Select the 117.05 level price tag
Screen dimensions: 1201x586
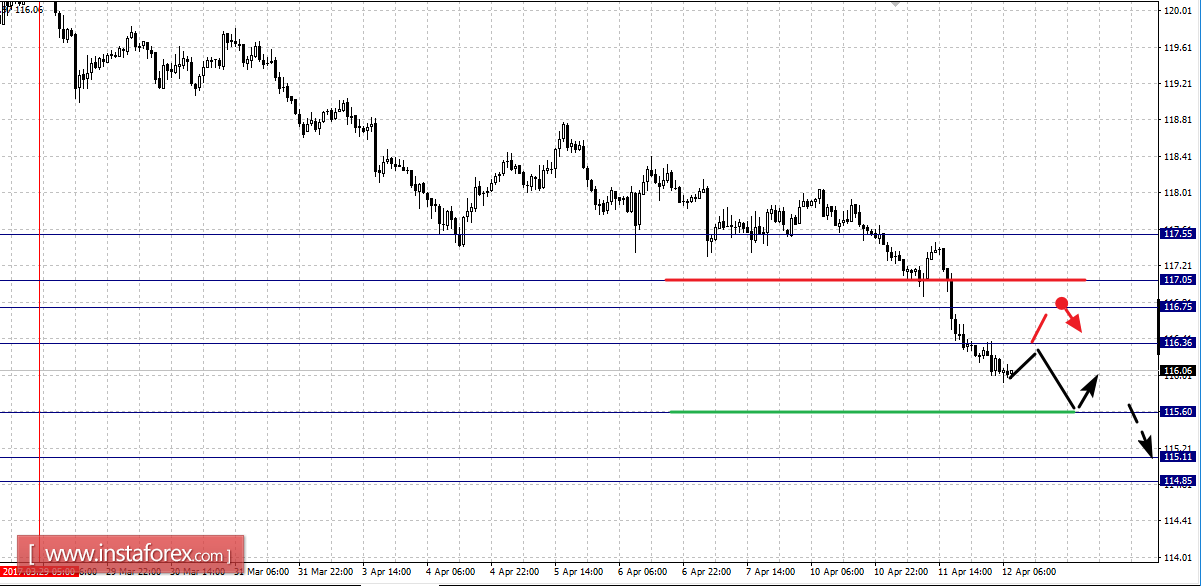click(x=1177, y=280)
